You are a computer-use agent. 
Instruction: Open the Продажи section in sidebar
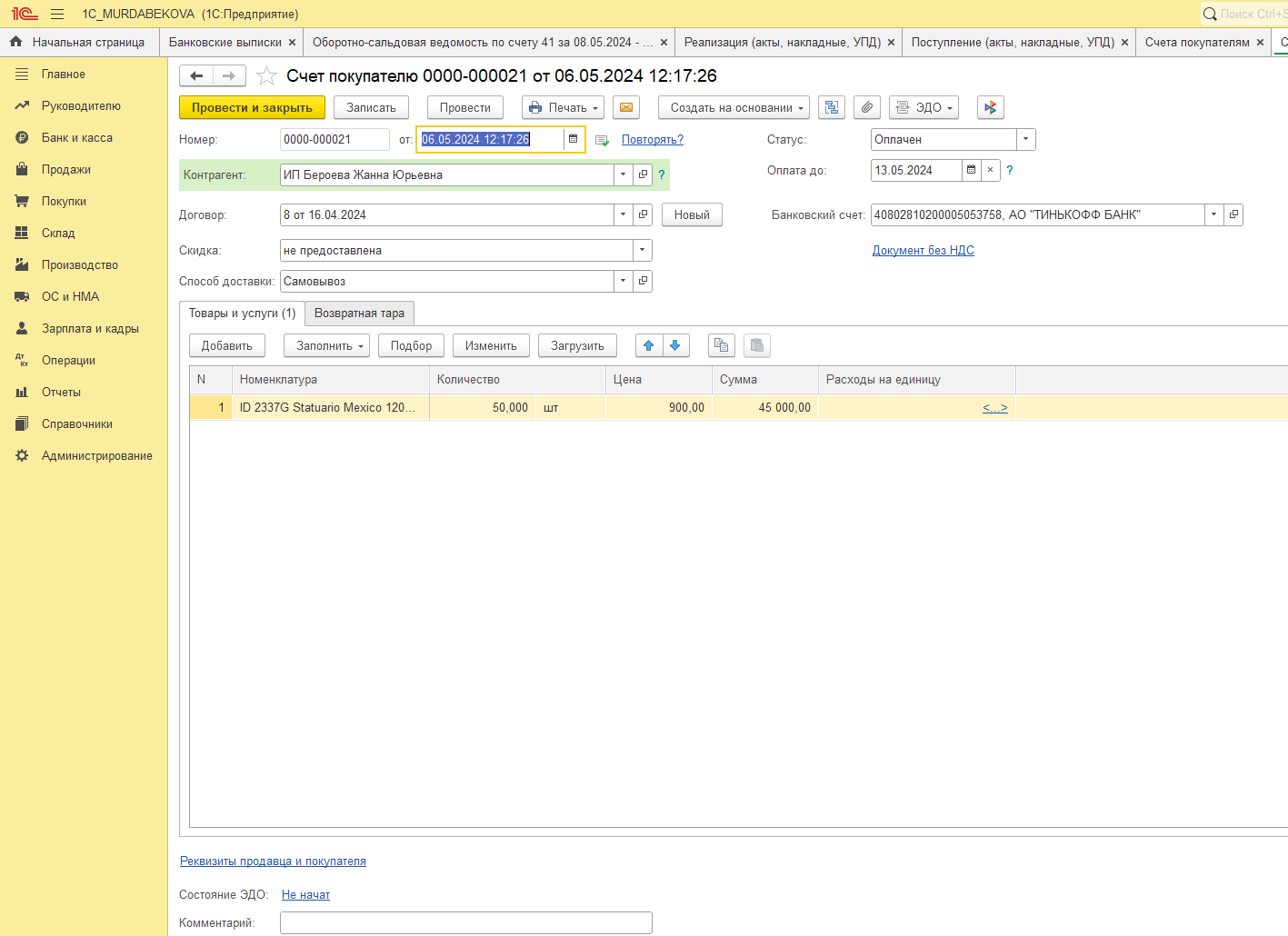click(66, 169)
